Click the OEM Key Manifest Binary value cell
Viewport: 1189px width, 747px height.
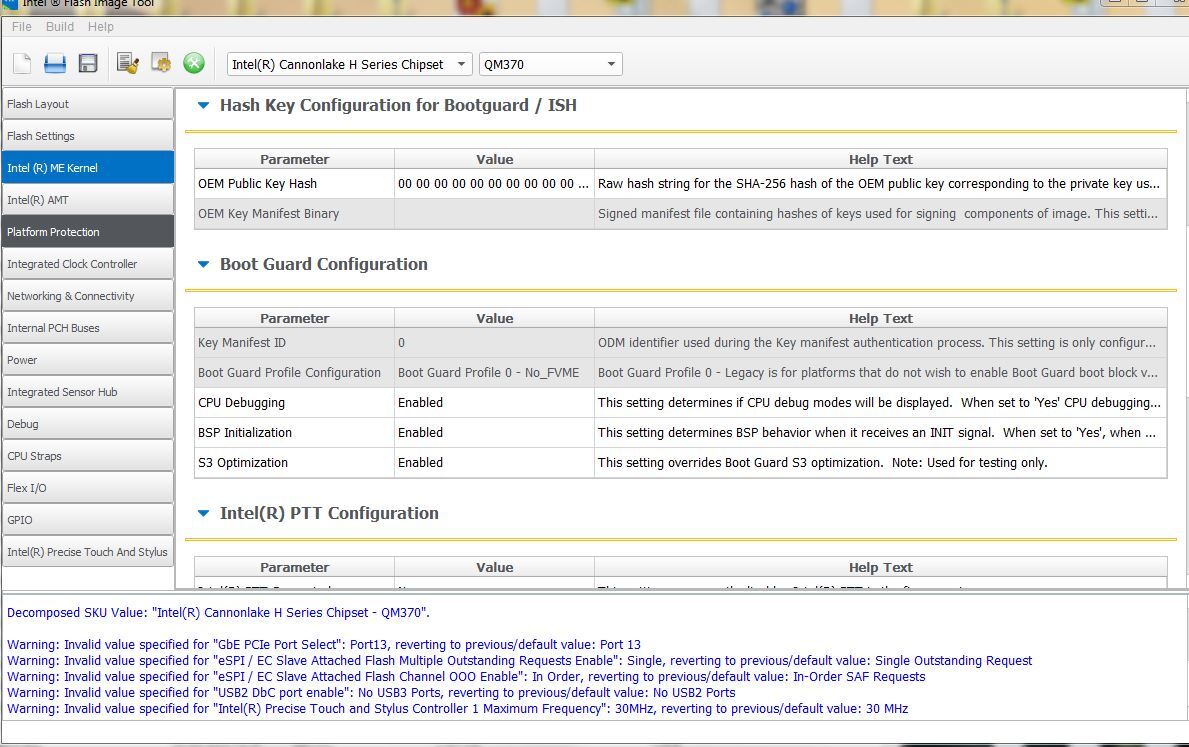point(494,214)
